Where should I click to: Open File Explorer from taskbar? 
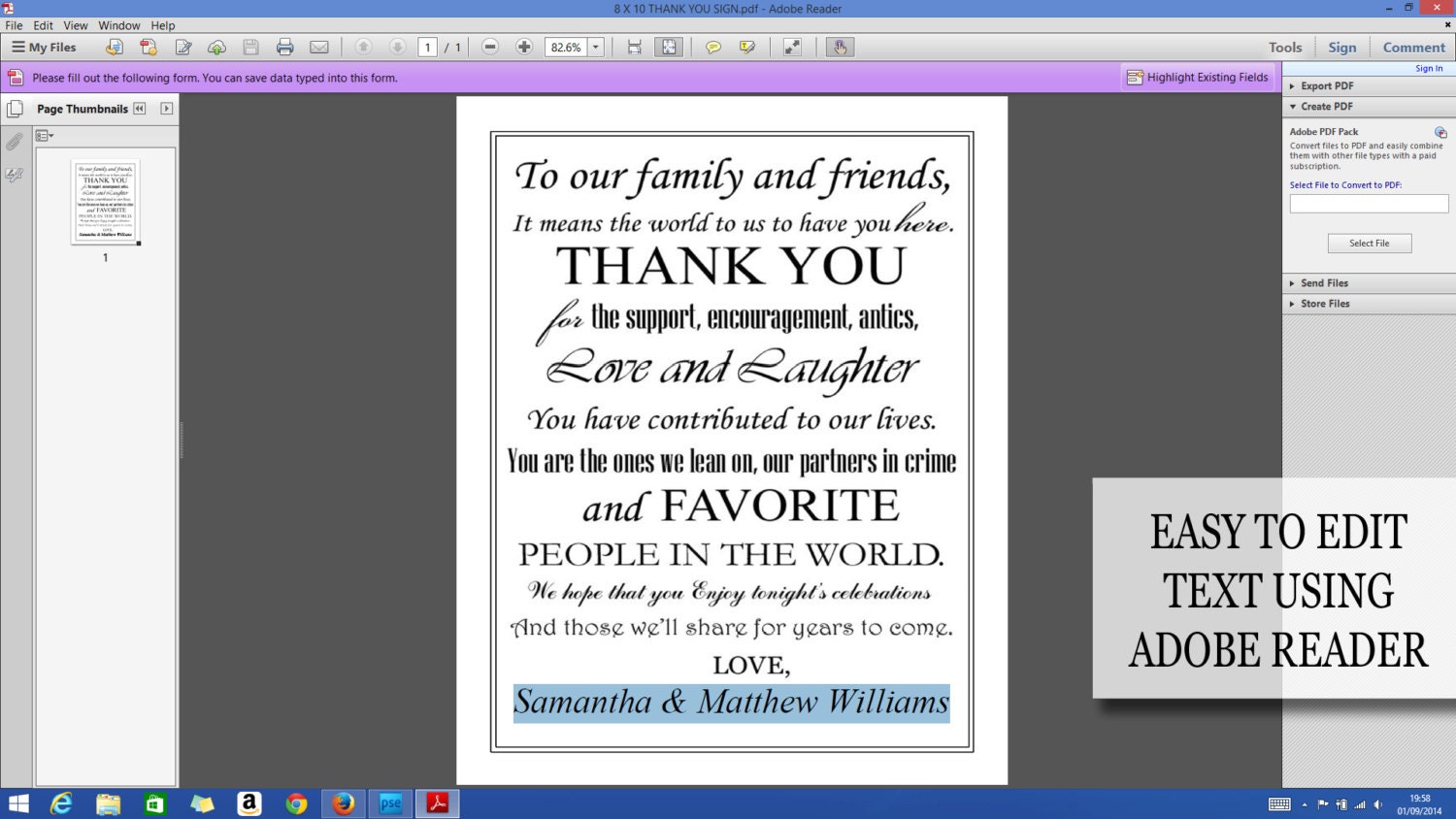108,803
